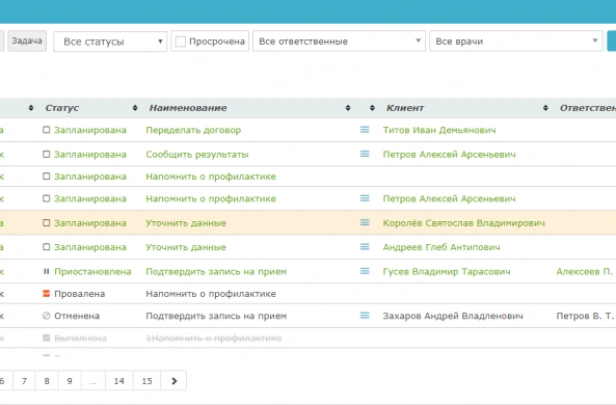Enable the Просрочена checkbox filter
The width and height of the screenshot is (616, 405).
180,42
